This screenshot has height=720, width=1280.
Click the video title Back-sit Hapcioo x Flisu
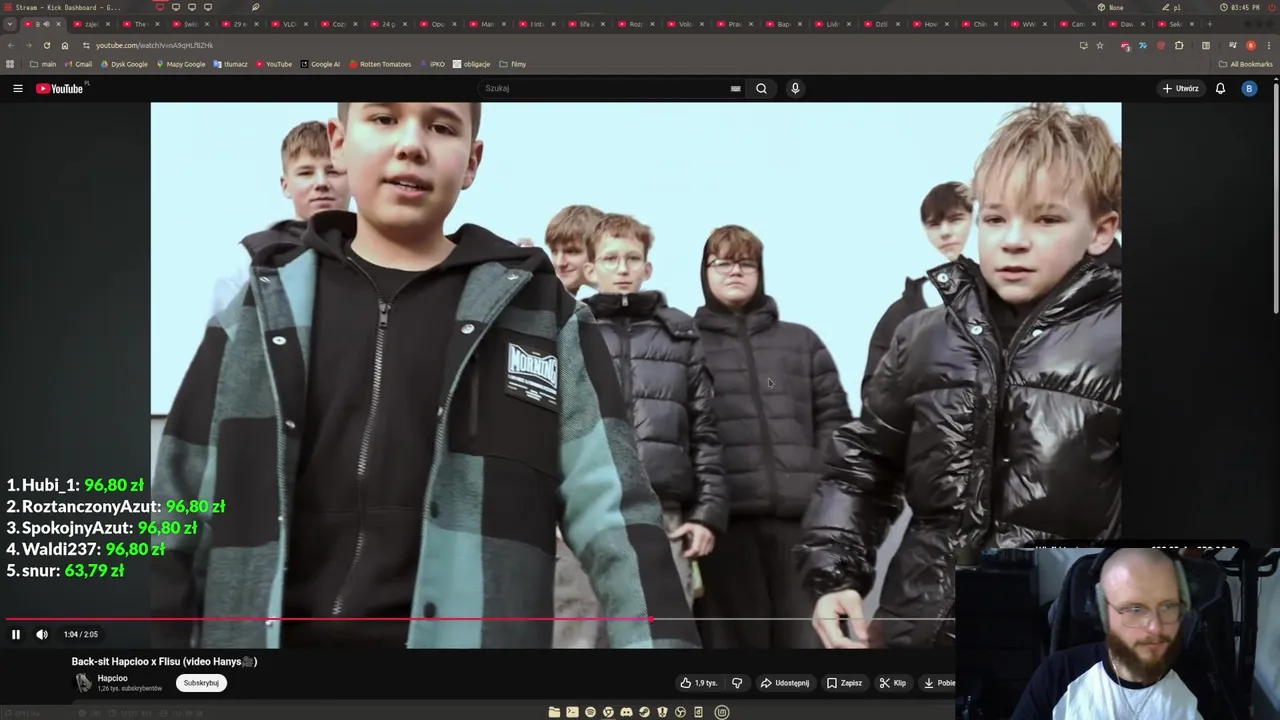click(164, 661)
